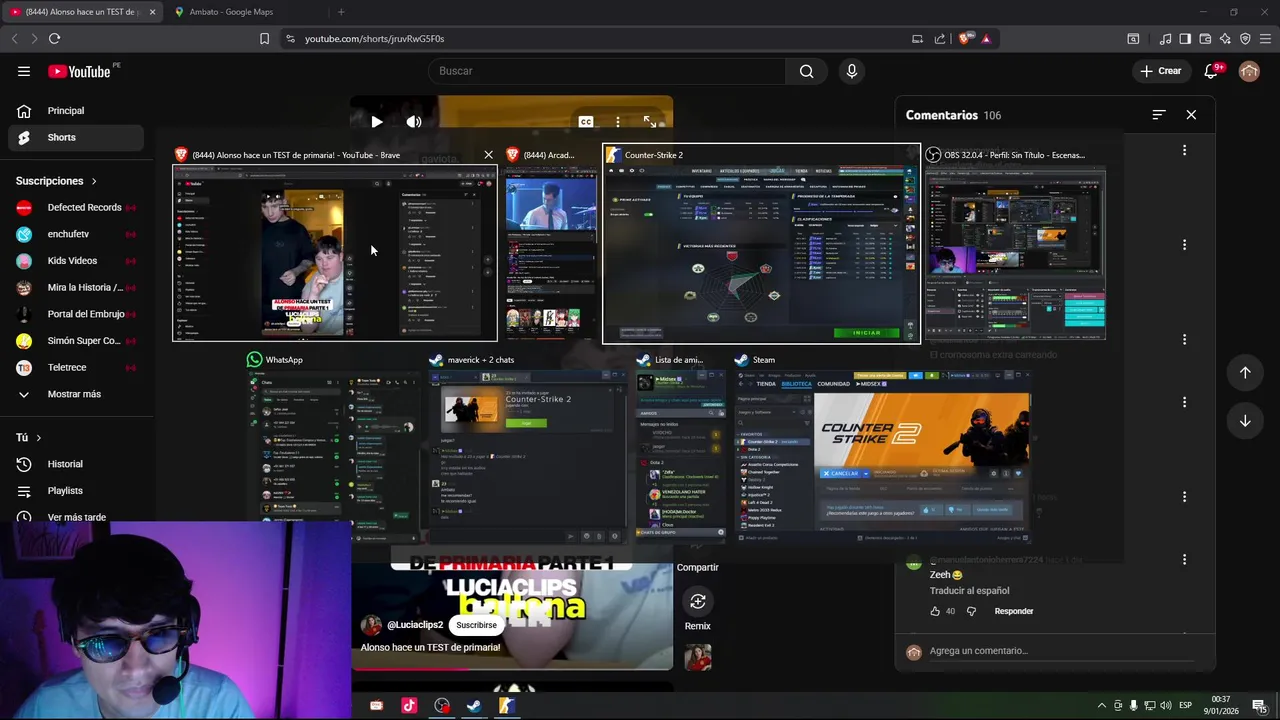Open the Brave main menu
The image size is (1280, 720).
point(1266,39)
